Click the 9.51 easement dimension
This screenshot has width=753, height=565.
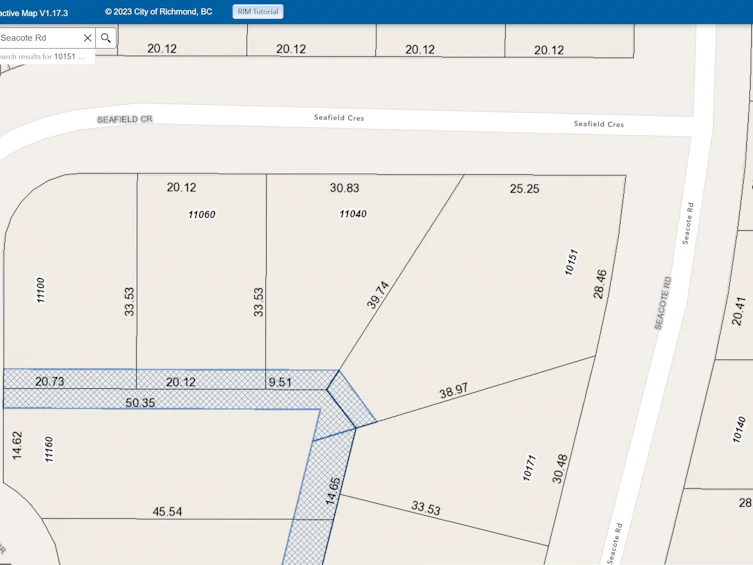[280, 382]
